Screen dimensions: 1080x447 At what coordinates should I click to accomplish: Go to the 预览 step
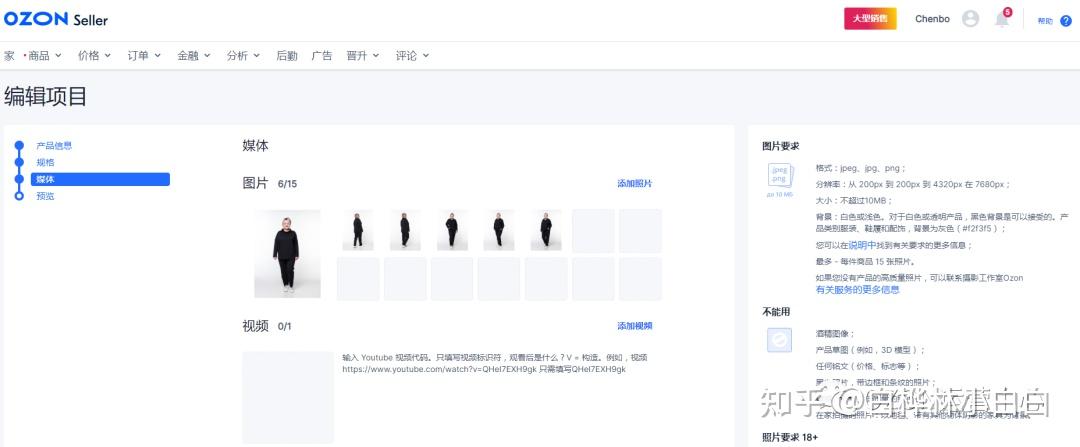point(45,196)
